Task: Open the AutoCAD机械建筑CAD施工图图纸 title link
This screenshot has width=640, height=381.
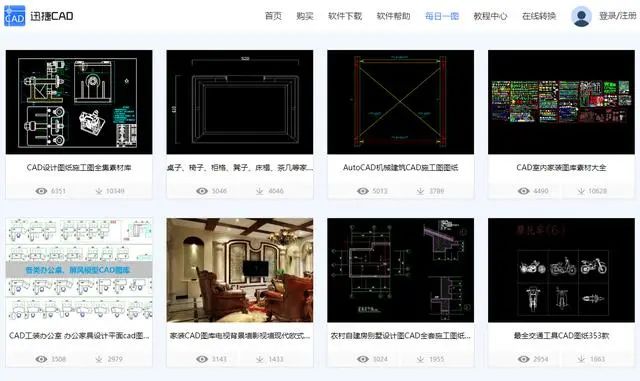Action: click(x=400, y=167)
